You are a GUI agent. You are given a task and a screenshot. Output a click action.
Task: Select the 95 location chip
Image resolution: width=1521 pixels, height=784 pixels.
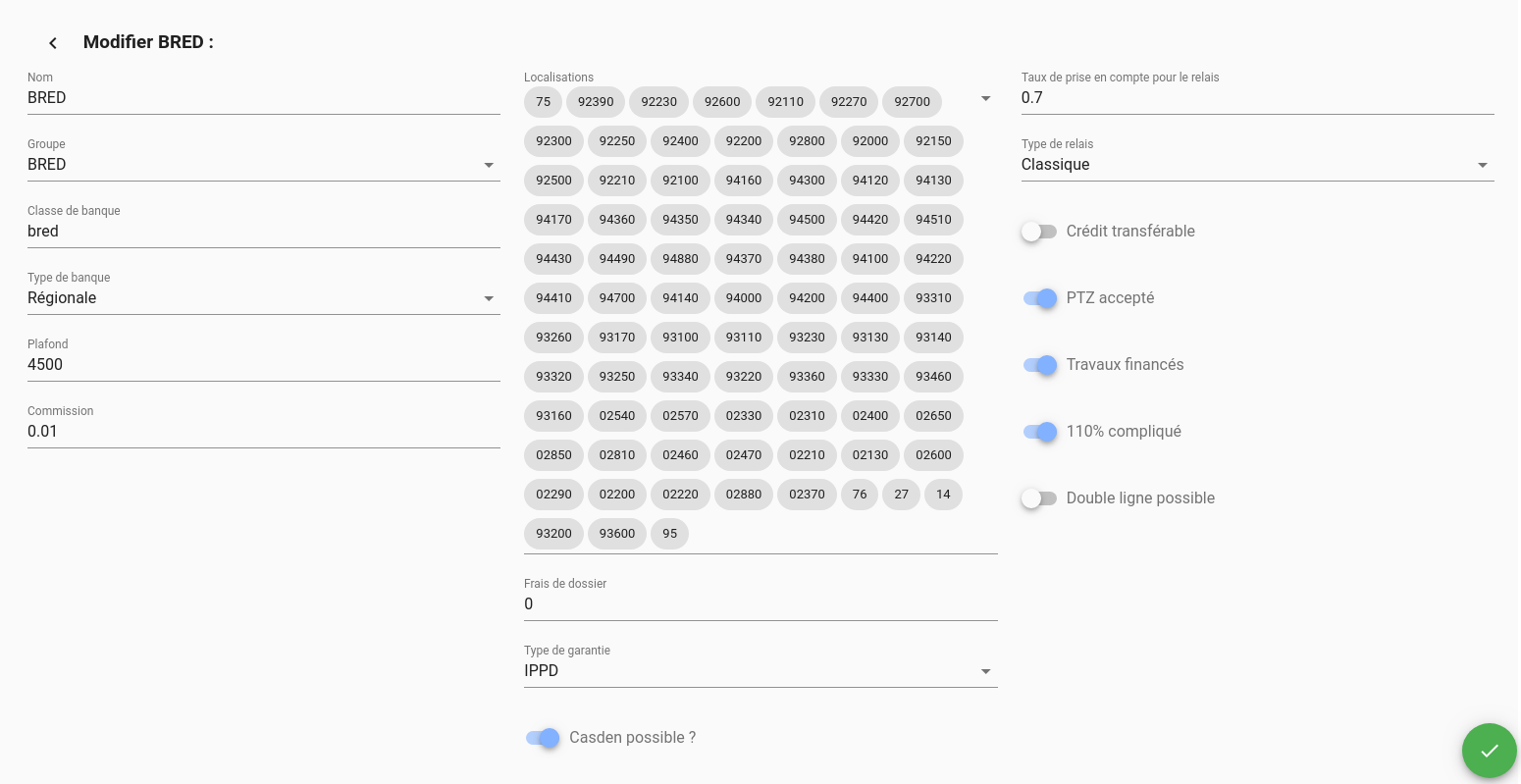[670, 534]
